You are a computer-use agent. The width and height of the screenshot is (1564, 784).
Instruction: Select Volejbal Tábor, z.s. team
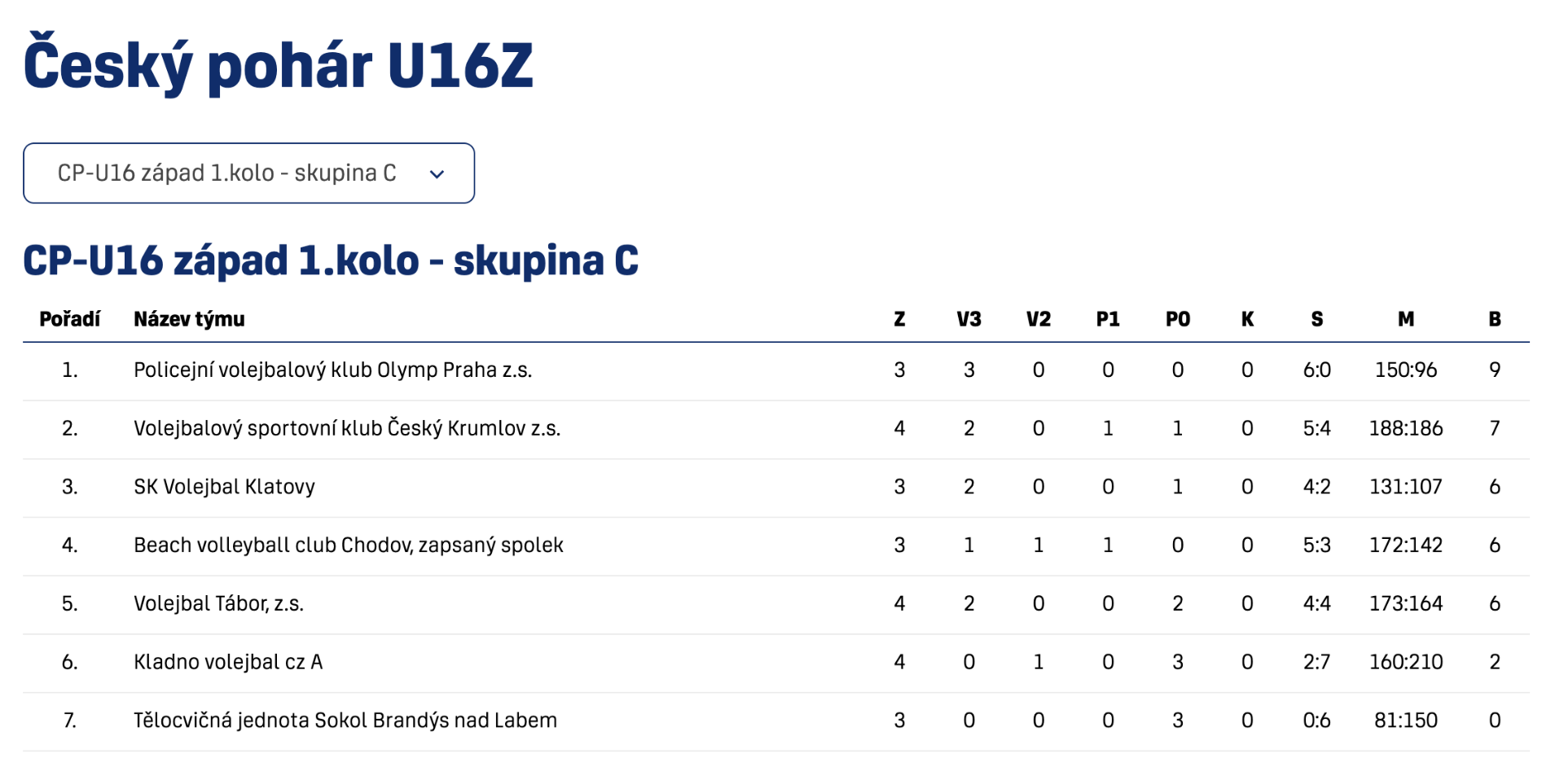[x=218, y=604]
